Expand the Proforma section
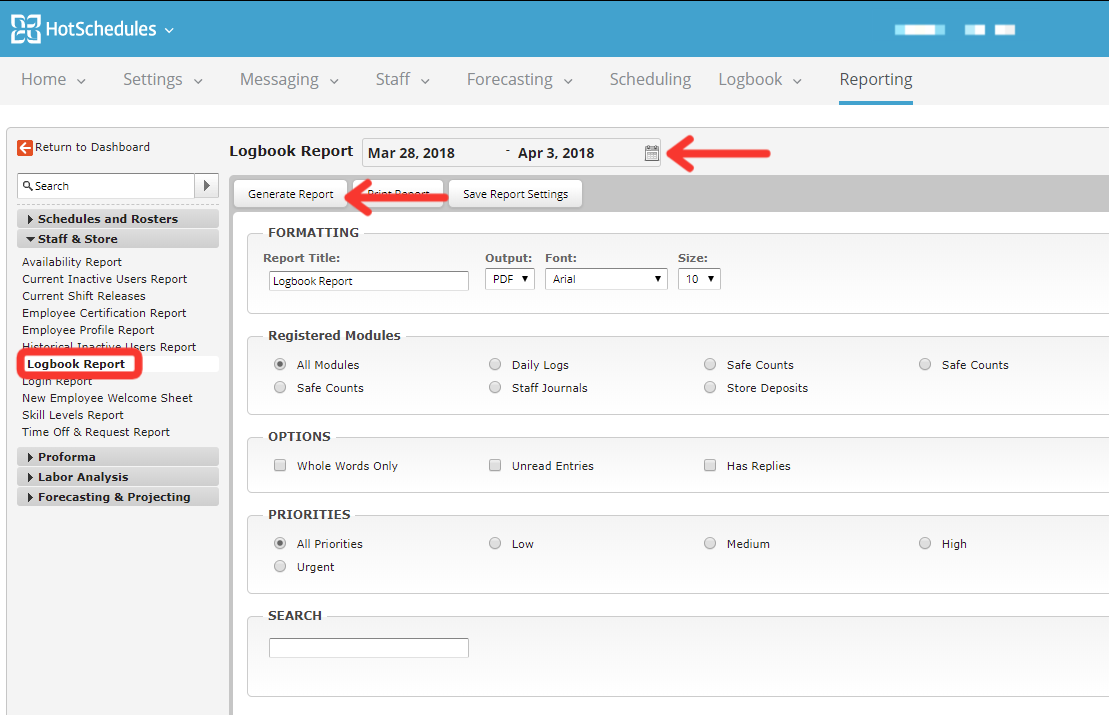 [117, 457]
